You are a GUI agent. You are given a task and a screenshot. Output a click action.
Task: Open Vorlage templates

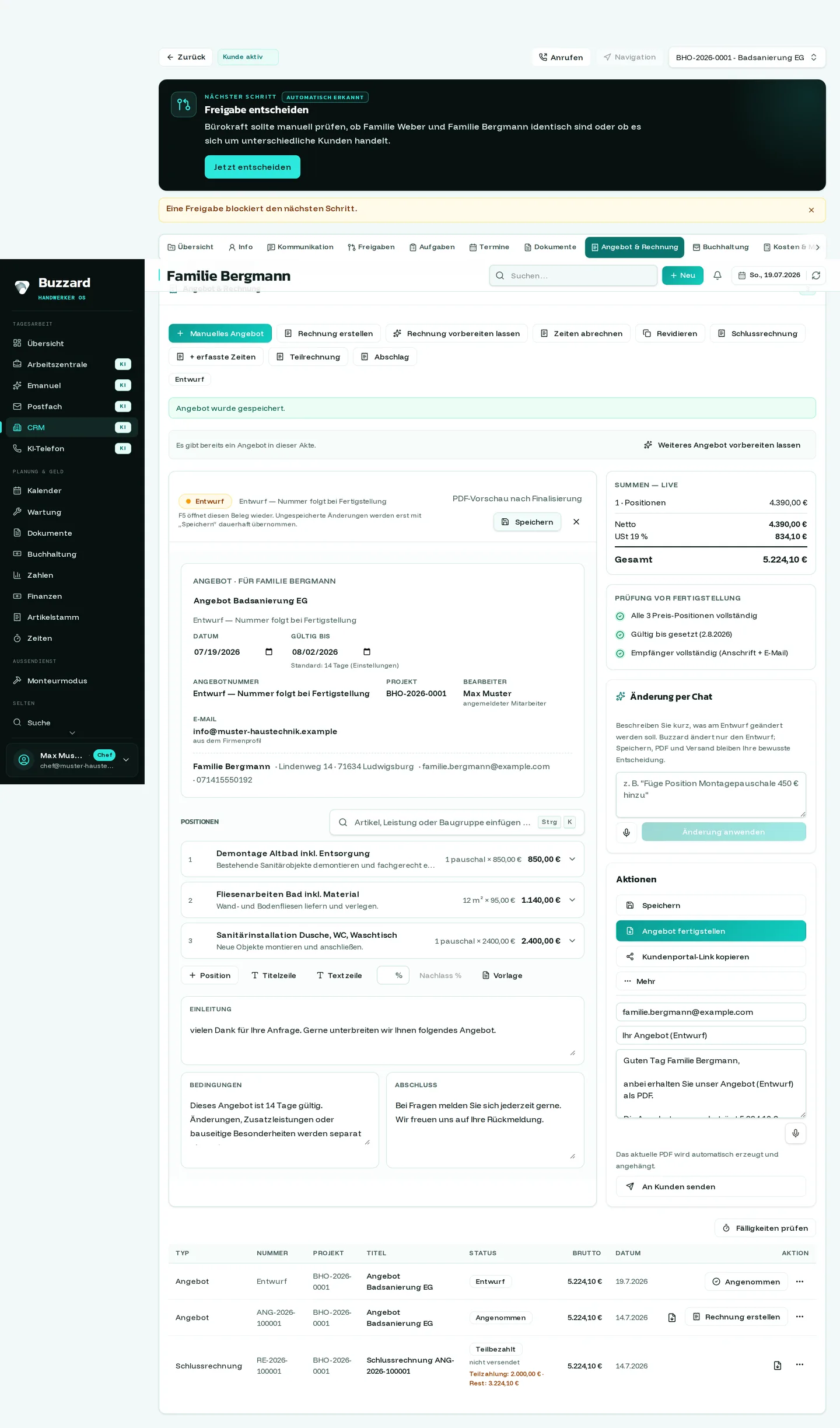[x=502, y=975]
